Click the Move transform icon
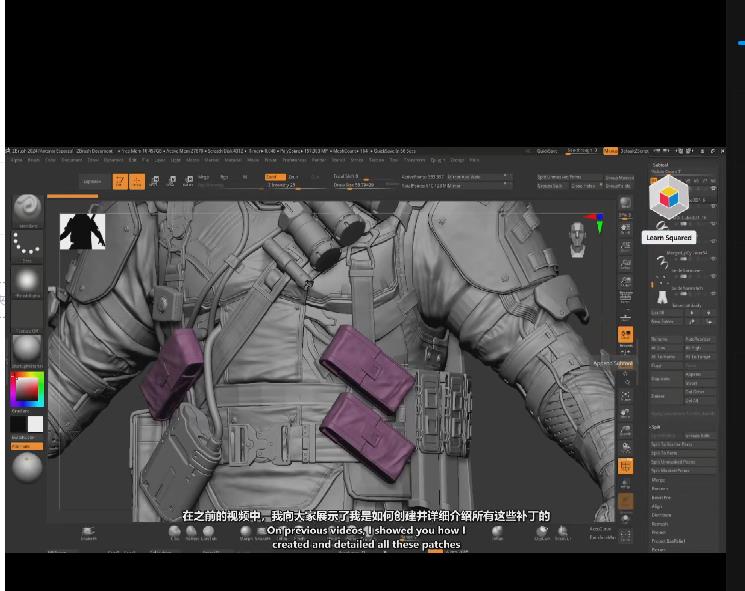This screenshot has height=591, width=745. click(x=155, y=181)
